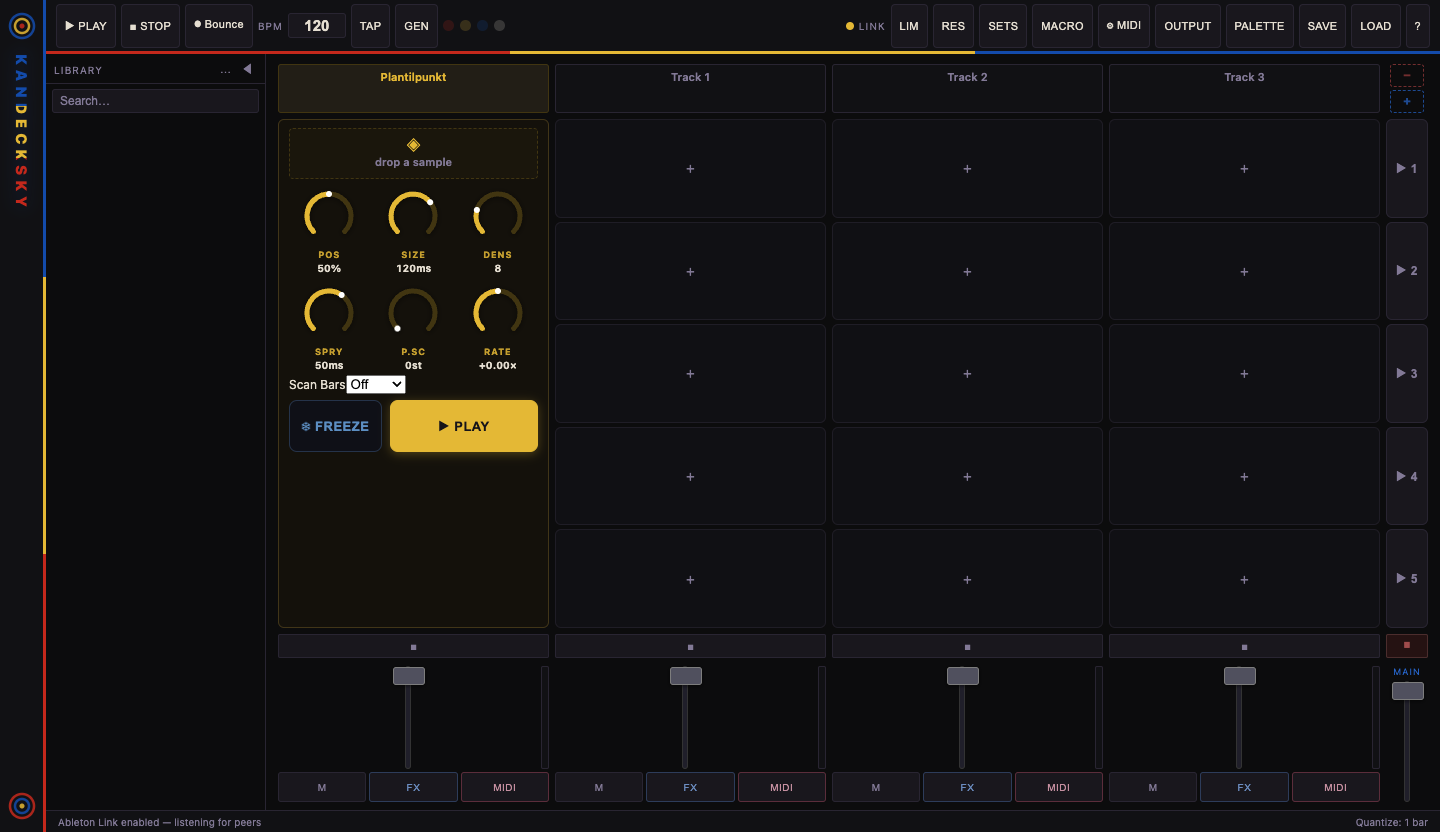Click the concentric-circle icon at sidebar bottom
1440x832 pixels.
(22, 805)
